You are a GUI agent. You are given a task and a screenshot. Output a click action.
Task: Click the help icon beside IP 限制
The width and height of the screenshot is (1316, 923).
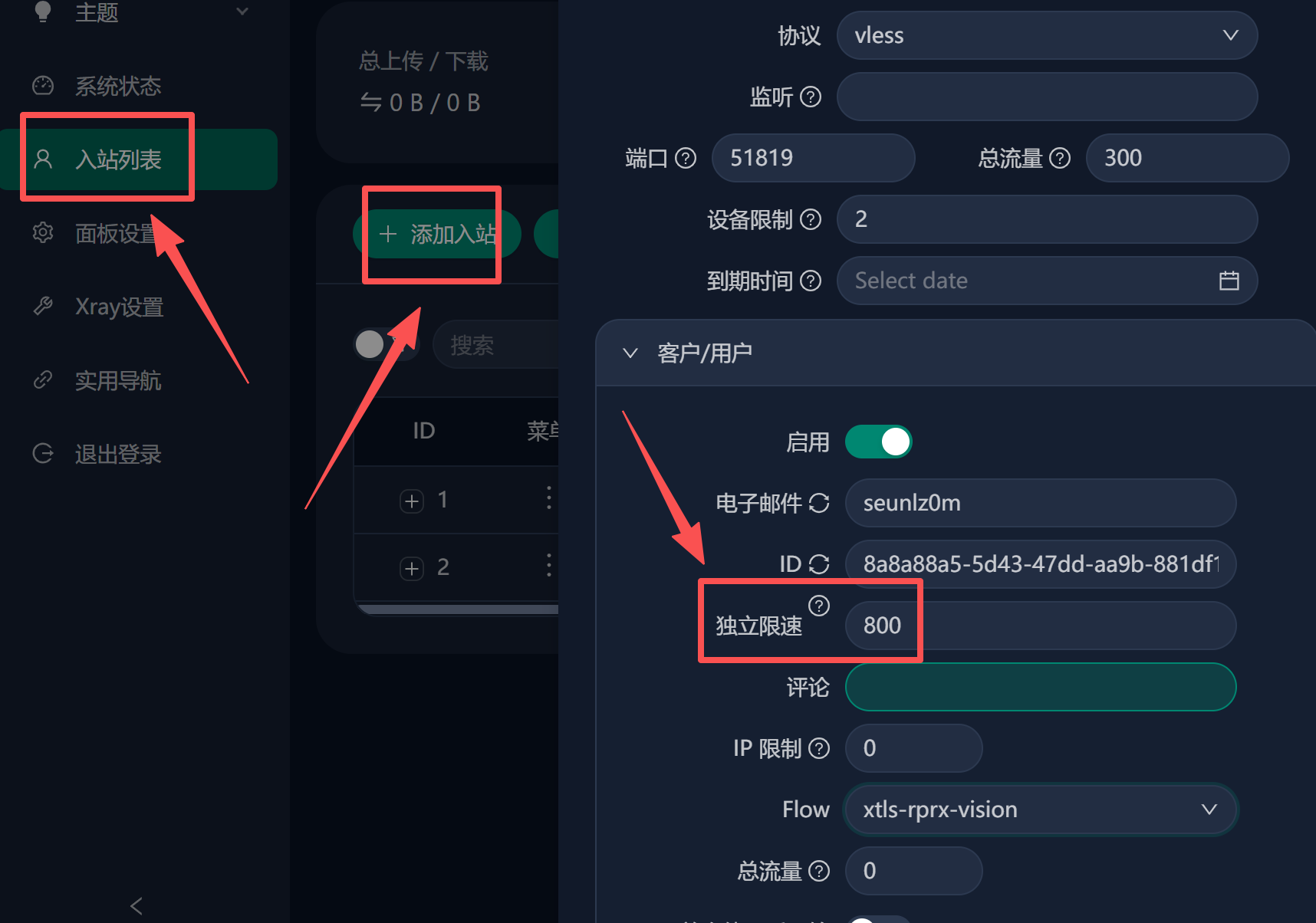click(819, 748)
